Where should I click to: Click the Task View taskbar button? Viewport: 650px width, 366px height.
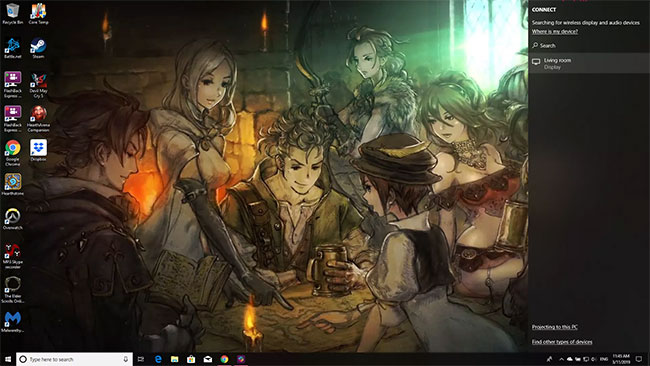pyautogui.click(x=141, y=359)
